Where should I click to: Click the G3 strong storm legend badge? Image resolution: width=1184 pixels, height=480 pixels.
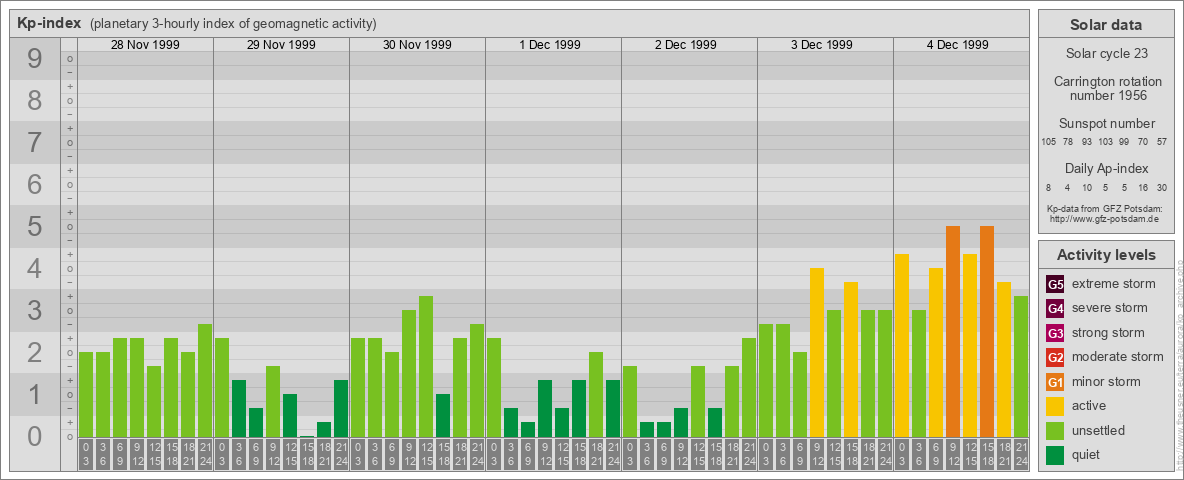[1055, 333]
